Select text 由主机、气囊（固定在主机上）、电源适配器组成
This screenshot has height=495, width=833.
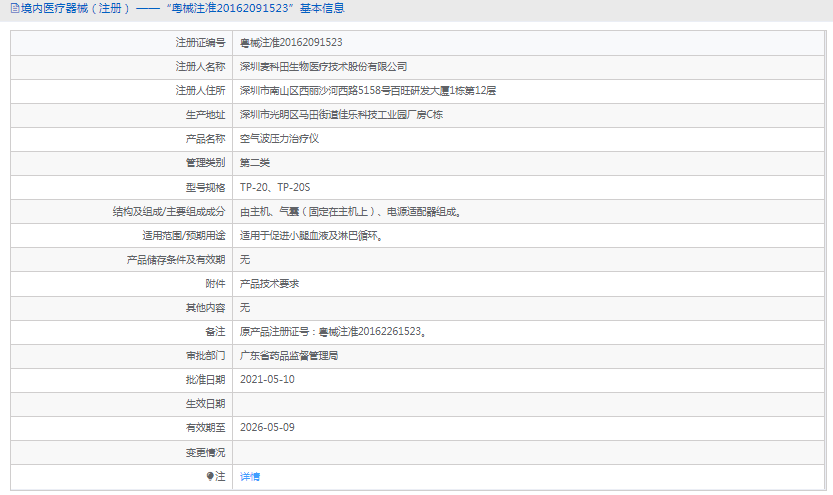coord(348,211)
